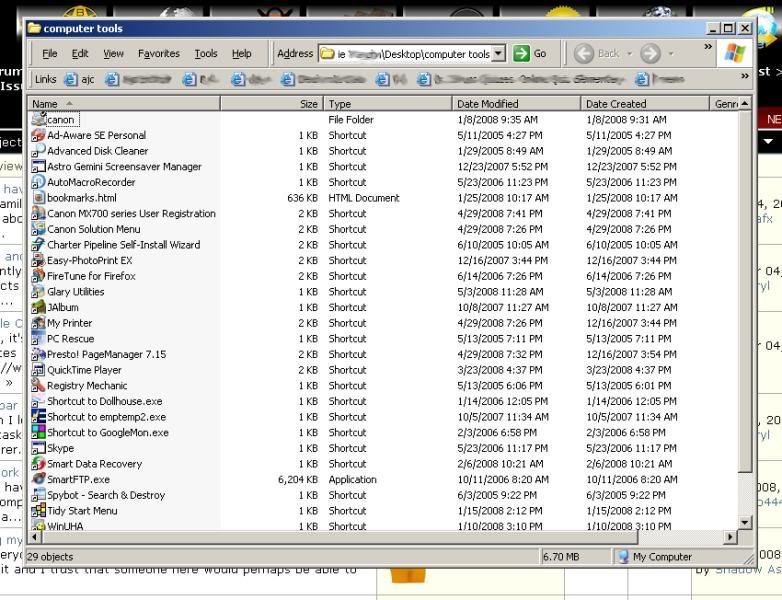This screenshot has width=782, height=600.
Task: Click the PC Rescue icon
Action: tap(38, 338)
